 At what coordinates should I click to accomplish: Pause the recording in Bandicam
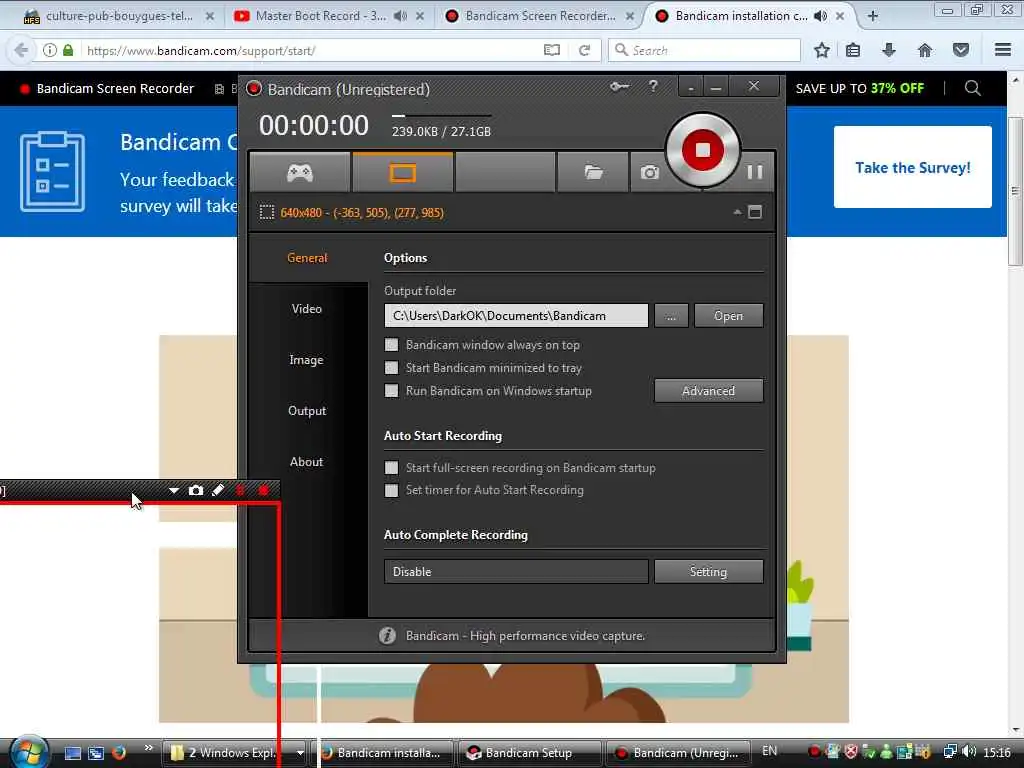[754, 172]
